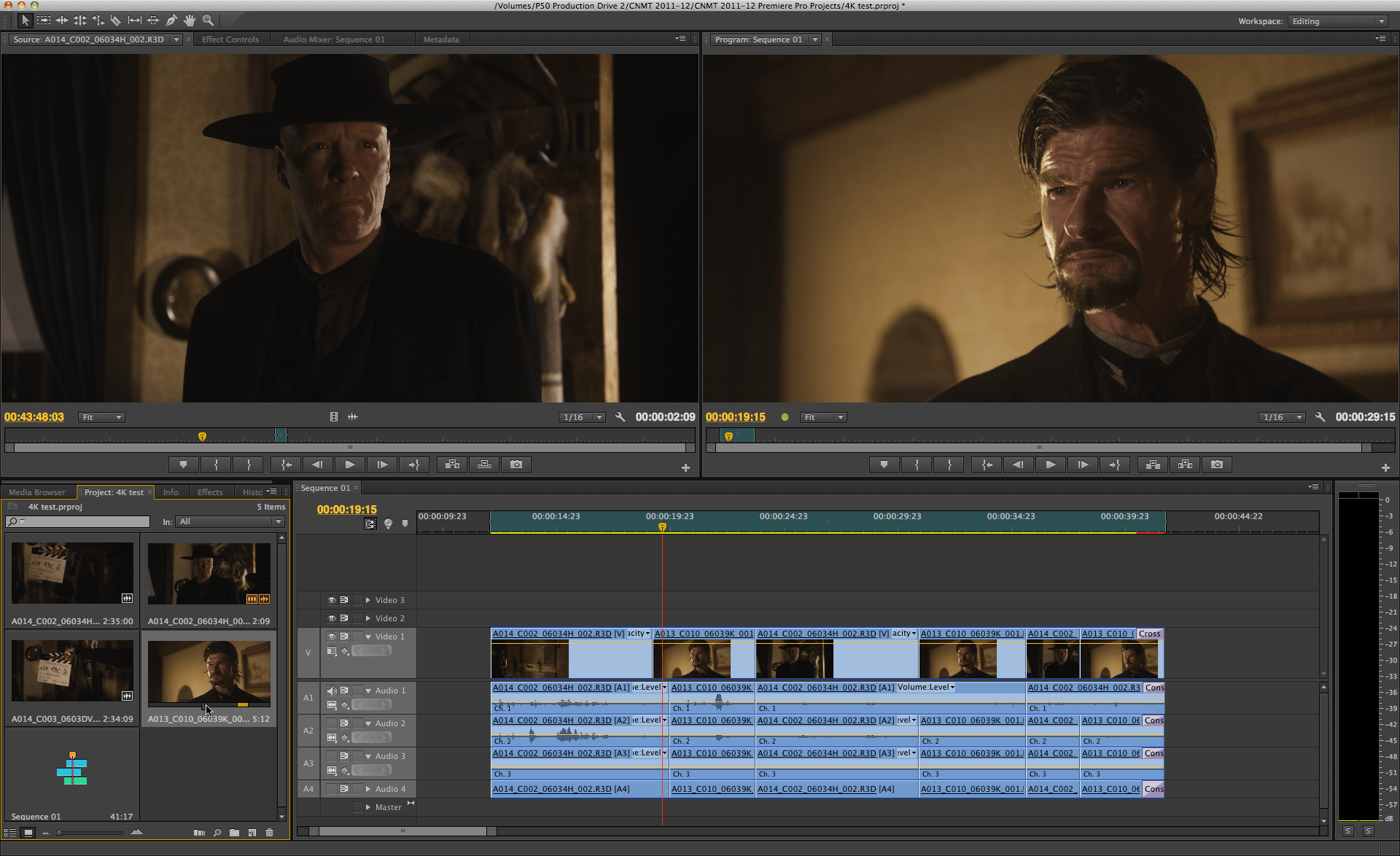Screen dimensions: 1400x856
Task: Select the Ripple Edit tool
Action: point(62,20)
